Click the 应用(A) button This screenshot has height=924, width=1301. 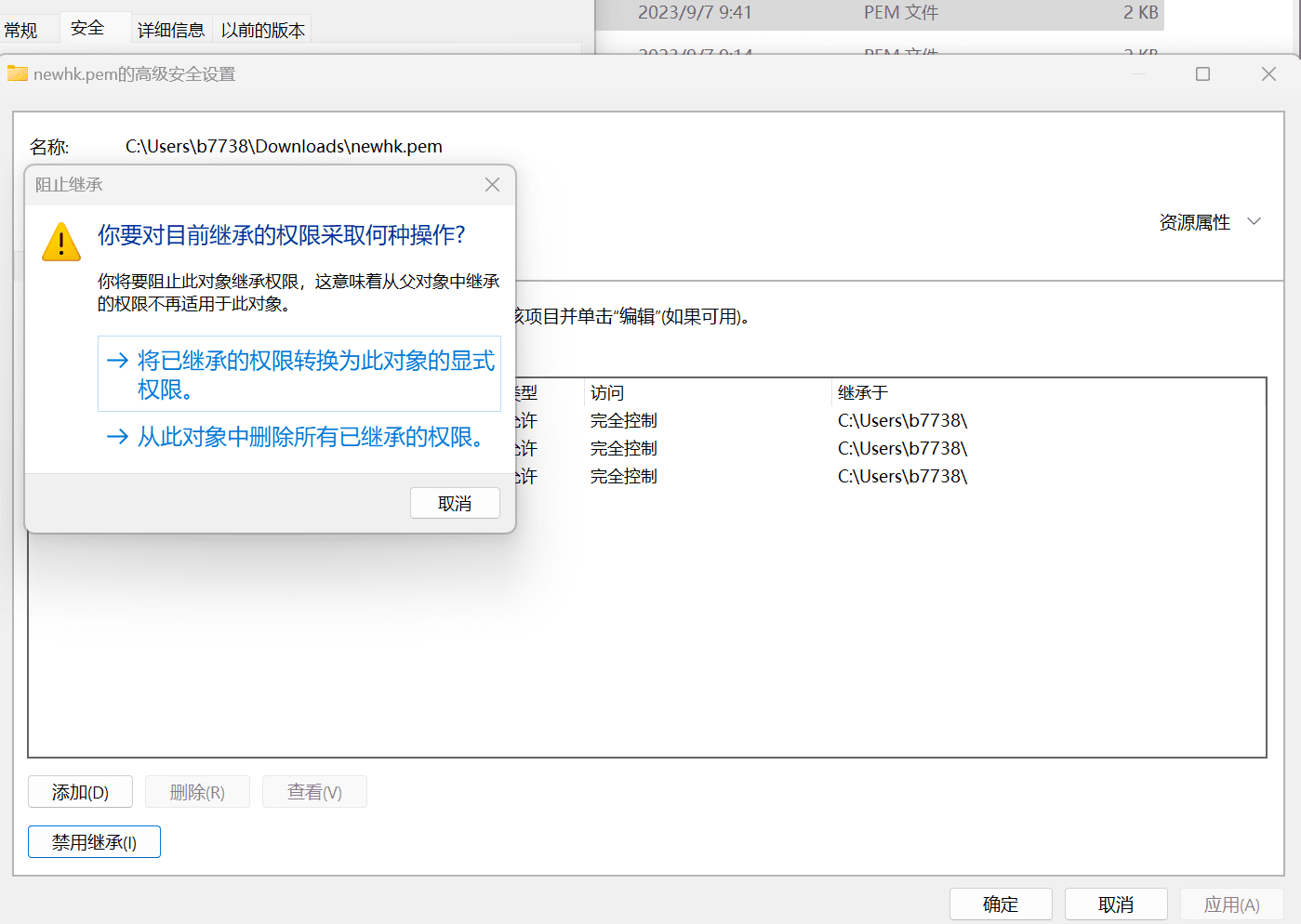1231,904
